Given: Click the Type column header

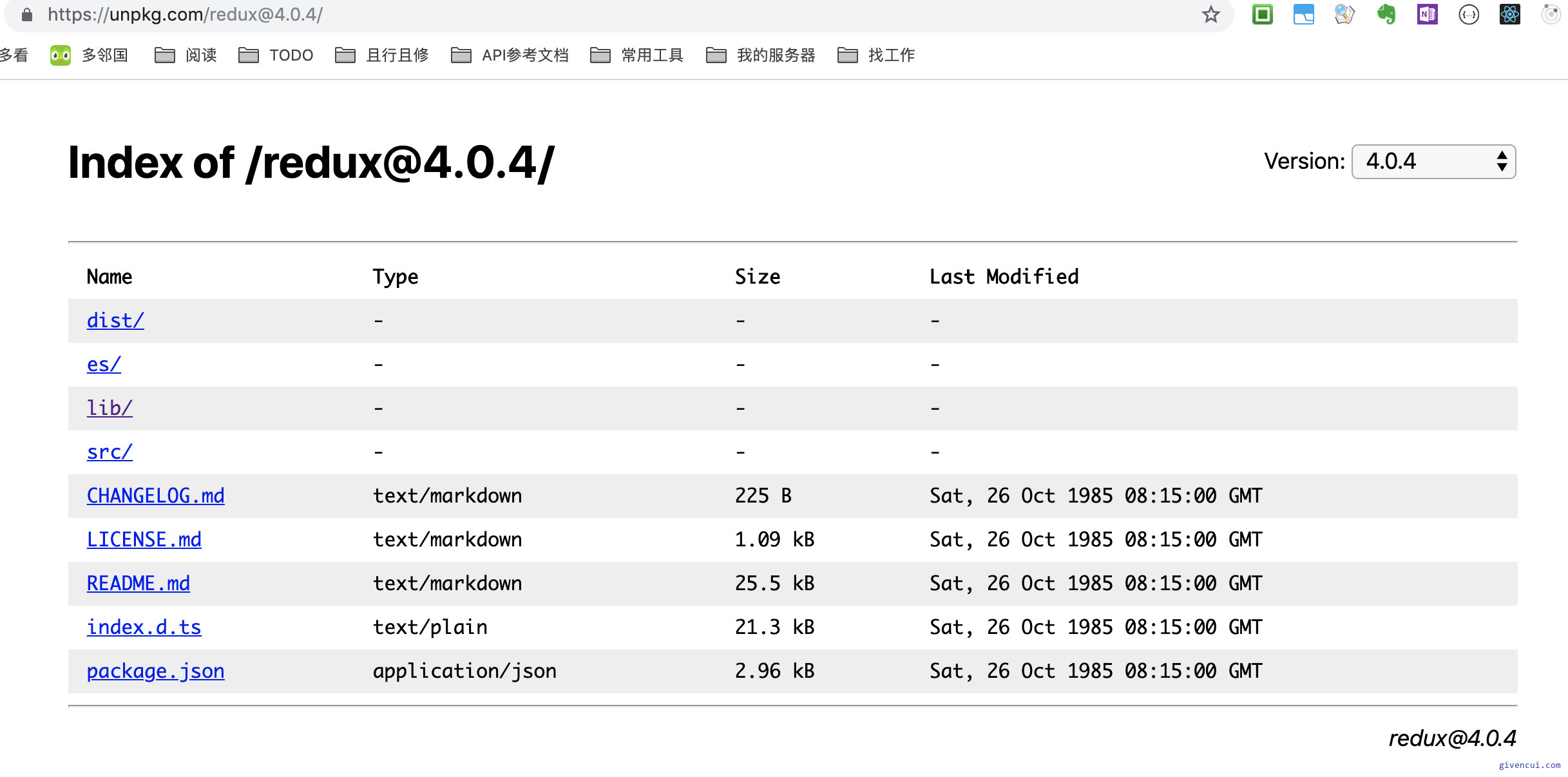Looking at the screenshot, I should 396,276.
